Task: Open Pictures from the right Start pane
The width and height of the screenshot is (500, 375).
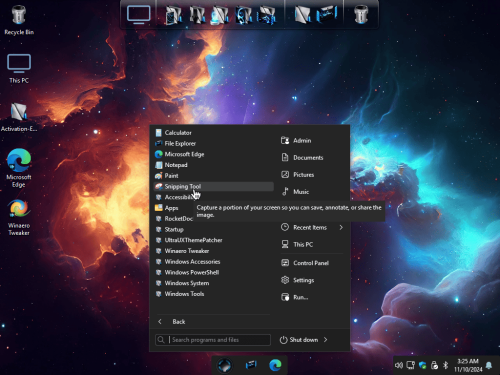Action: [x=312, y=175]
